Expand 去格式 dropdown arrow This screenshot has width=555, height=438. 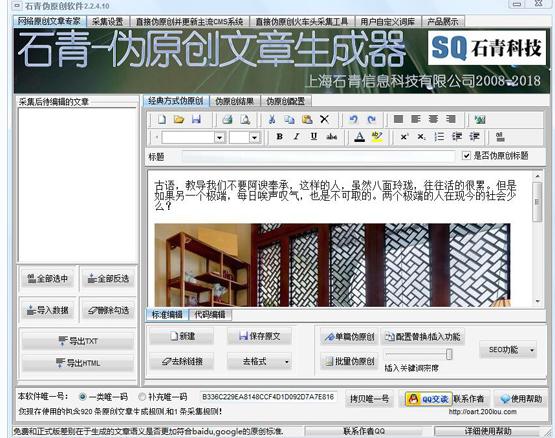(286, 362)
